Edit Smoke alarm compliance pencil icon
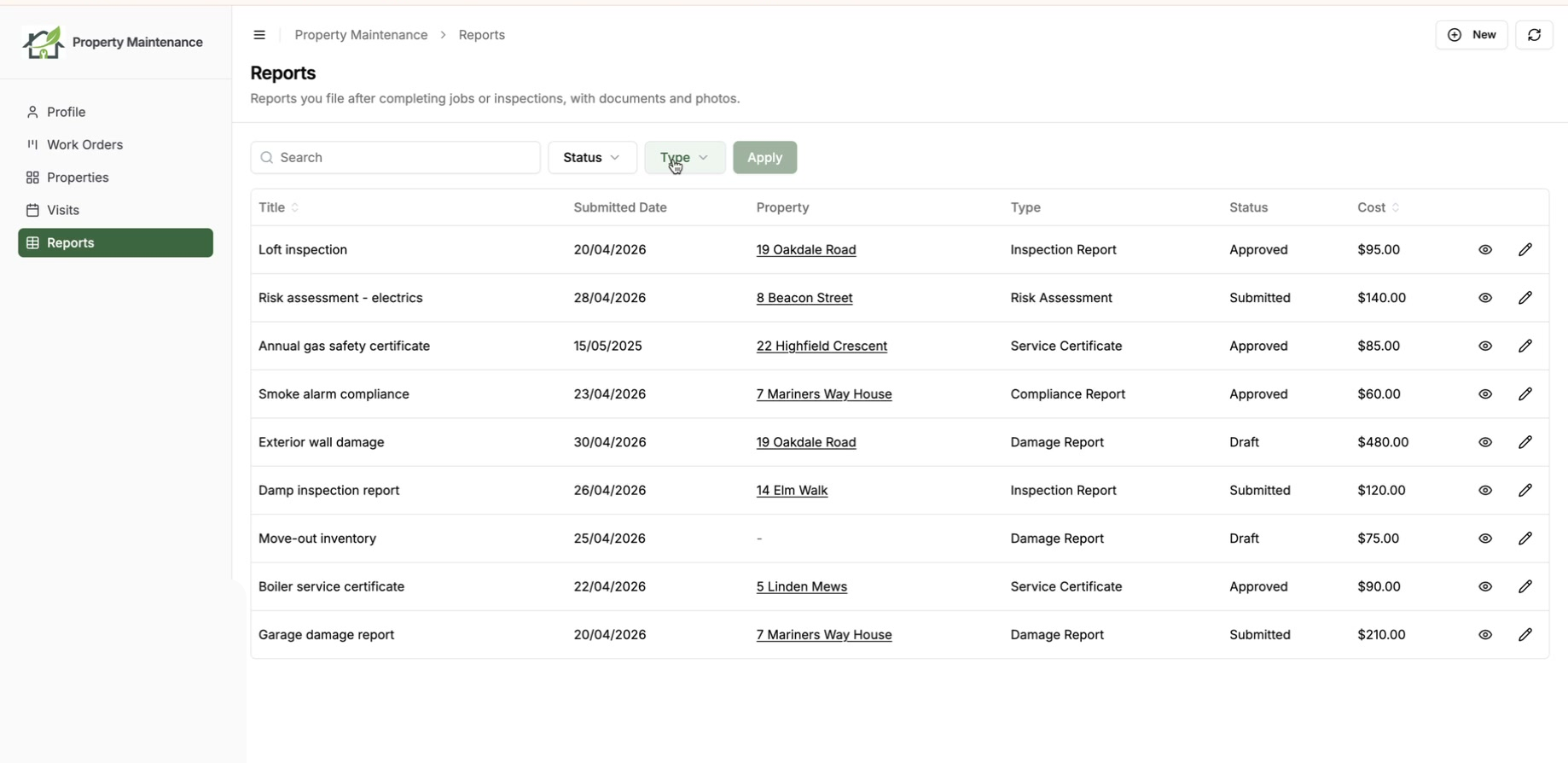Viewport: 1568px width, 763px height. [x=1525, y=394]
